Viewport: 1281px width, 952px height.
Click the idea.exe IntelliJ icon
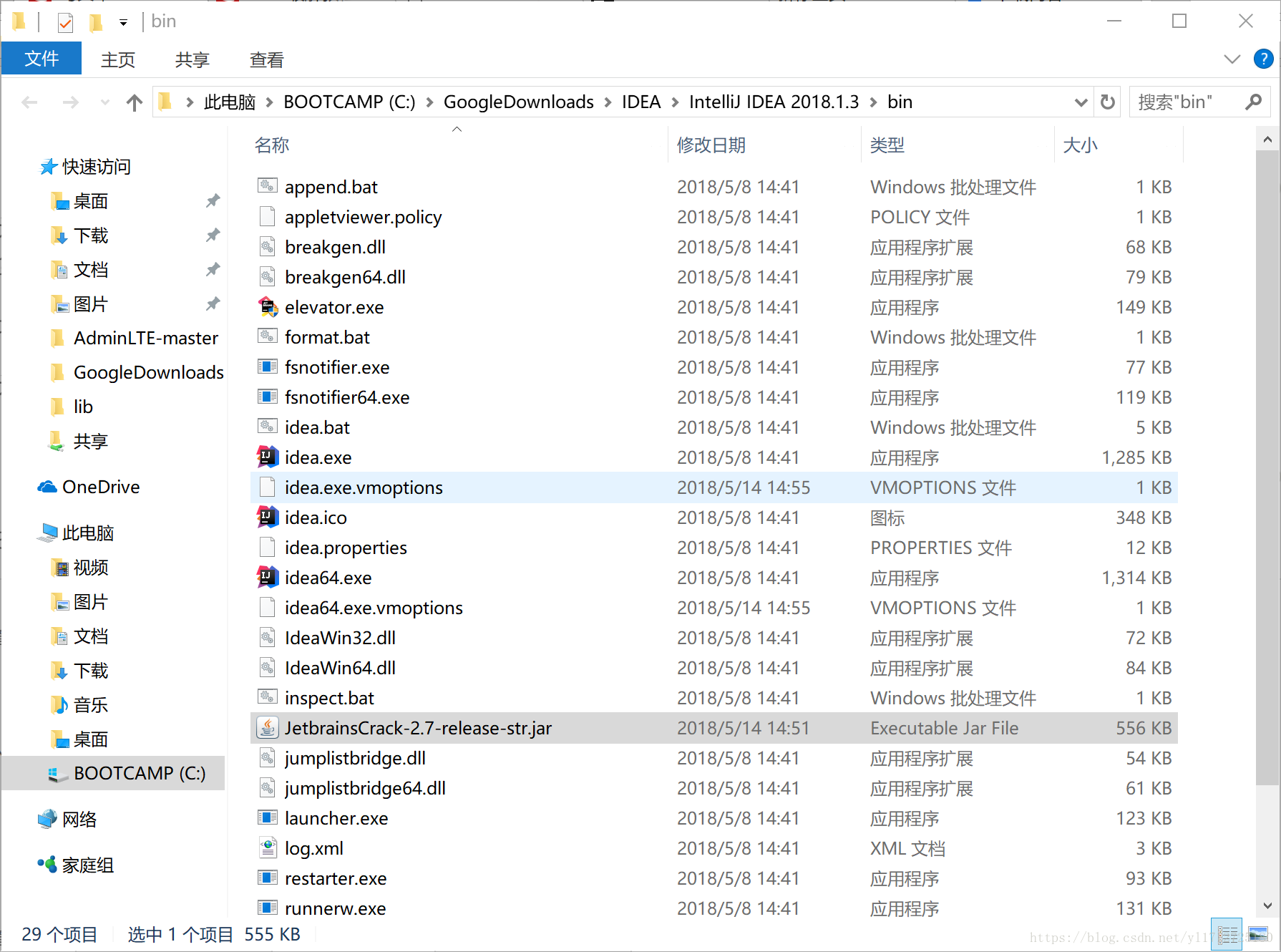pyautogui.click(x=268, y=457)
